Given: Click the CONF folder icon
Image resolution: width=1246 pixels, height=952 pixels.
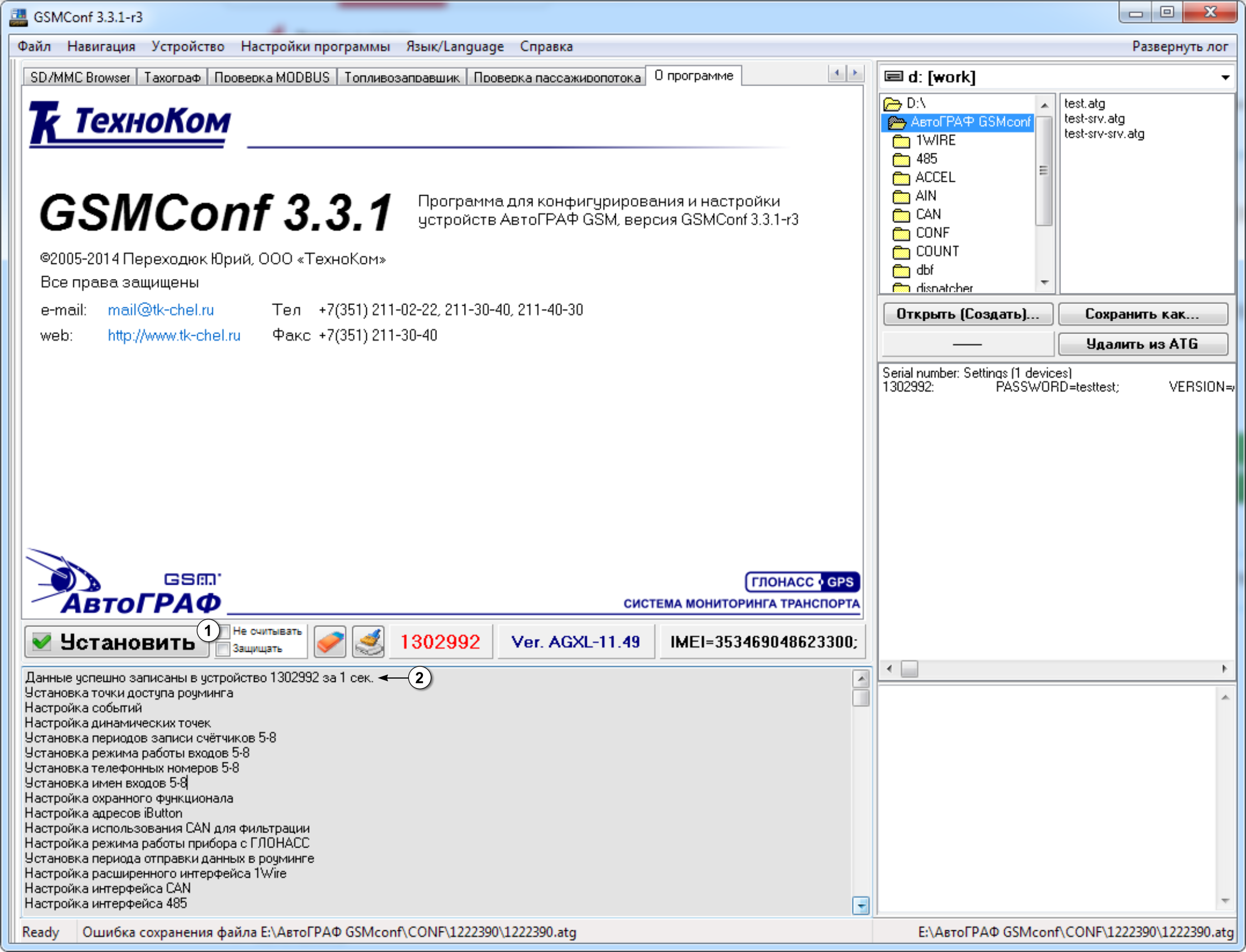Looking at the screenshot, I should (901, 233).
